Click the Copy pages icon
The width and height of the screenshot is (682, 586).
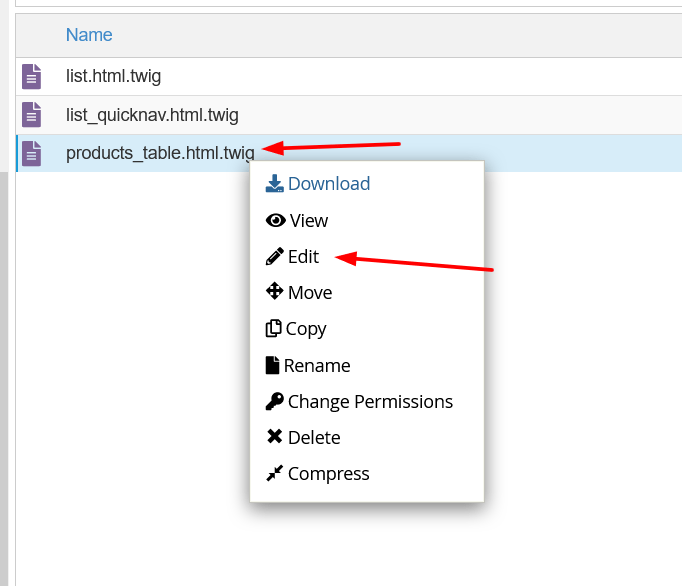[x=274, y=328]
